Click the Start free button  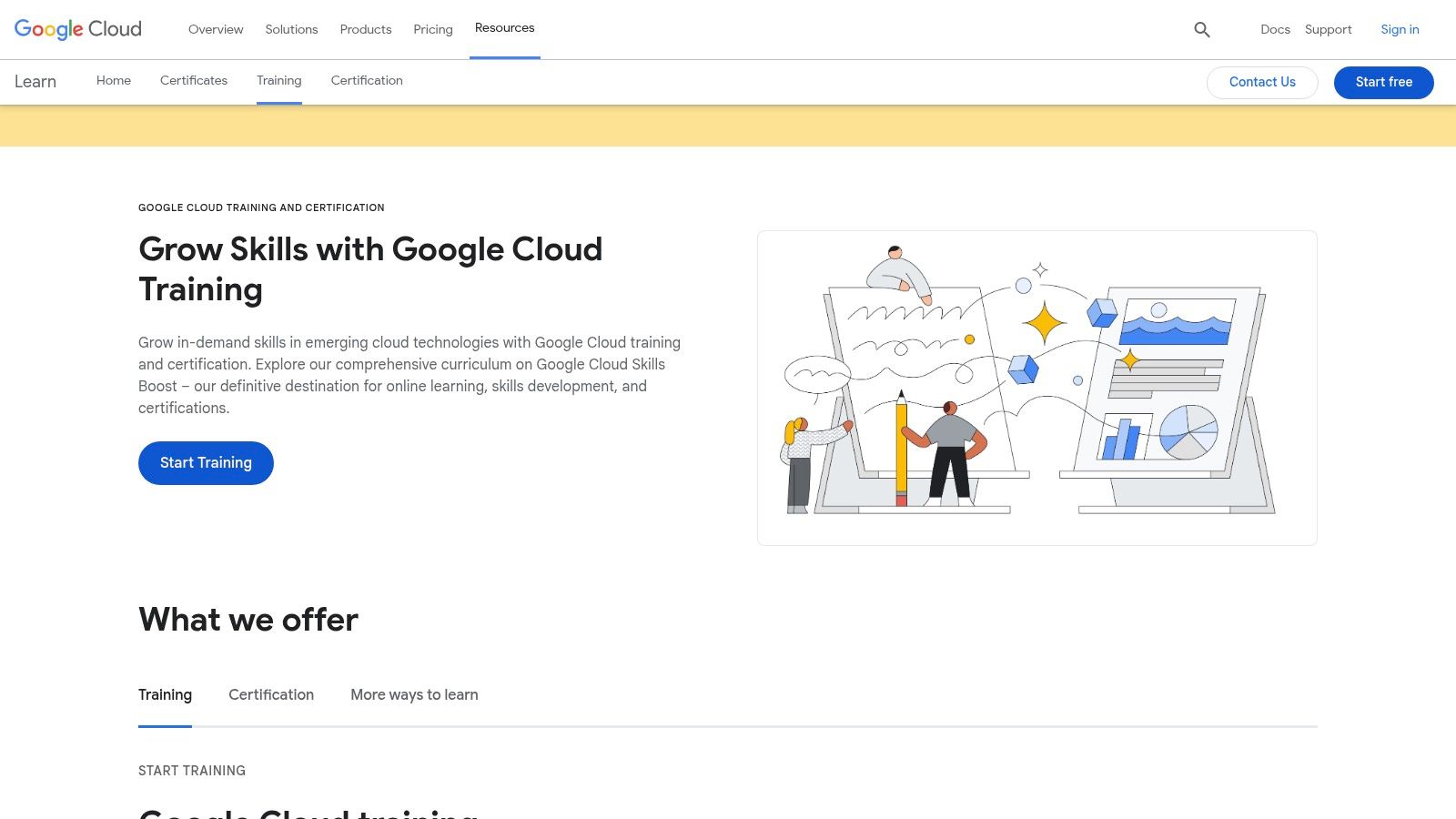[1383, 82]
